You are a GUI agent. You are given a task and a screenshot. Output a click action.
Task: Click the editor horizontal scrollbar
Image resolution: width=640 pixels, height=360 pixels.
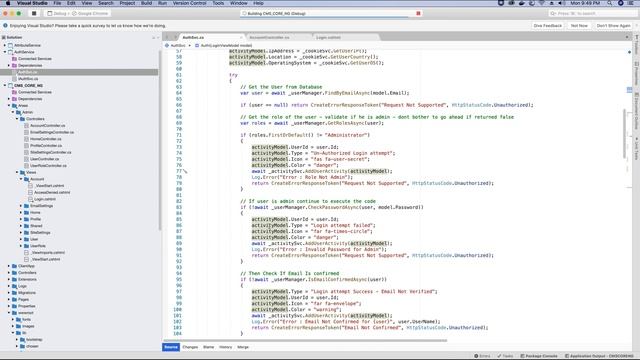pyautogui.click(x=305, y=340)
